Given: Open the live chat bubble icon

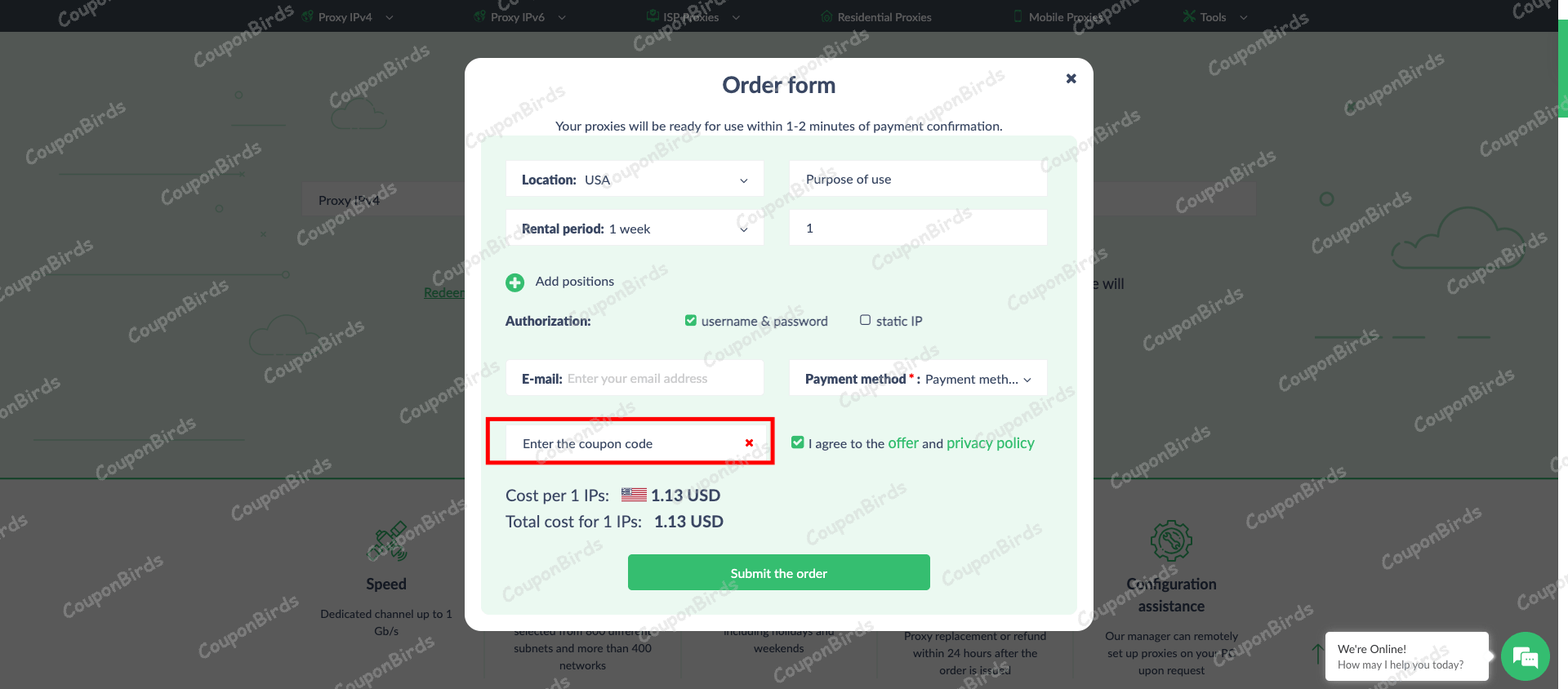Looking at the screenshot, I should tap(1524, 656).
